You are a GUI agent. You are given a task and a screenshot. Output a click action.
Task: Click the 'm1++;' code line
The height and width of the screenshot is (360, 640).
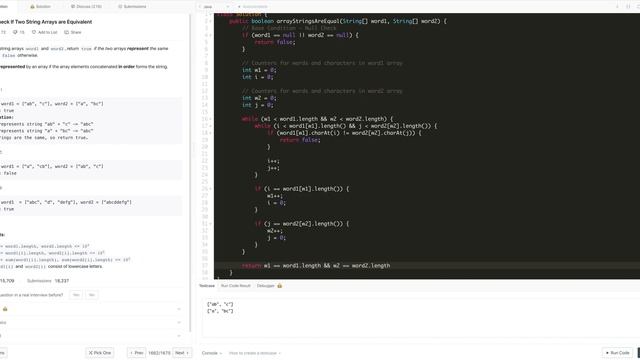(x=275, y=196)
